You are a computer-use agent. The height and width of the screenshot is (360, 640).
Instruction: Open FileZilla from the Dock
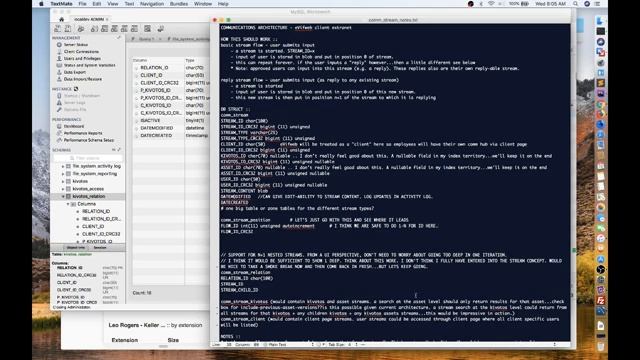(x=600, y=300)
